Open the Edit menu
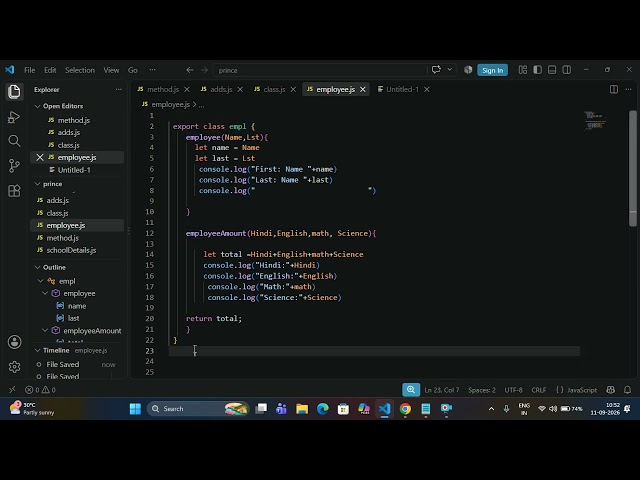The image size is (640, 480). [50, 70]
